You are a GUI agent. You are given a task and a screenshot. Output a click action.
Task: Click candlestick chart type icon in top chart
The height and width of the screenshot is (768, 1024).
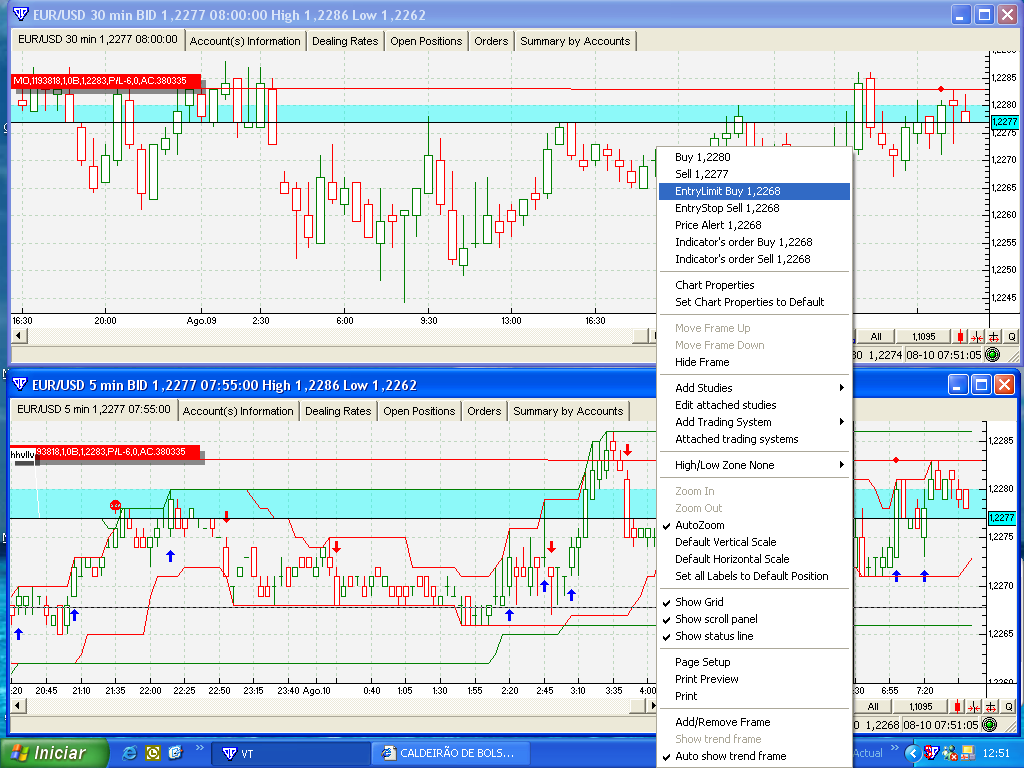pos(961,337)
